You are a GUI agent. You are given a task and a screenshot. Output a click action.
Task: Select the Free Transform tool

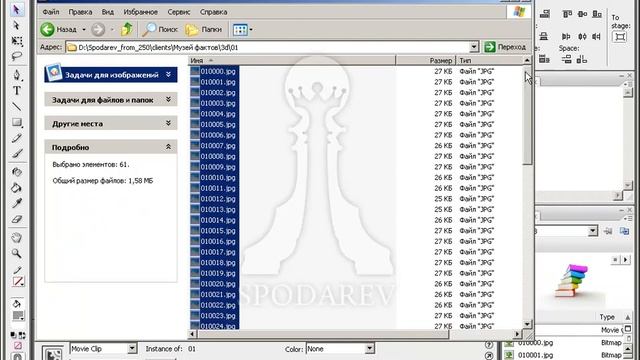[x=17, y=41]
